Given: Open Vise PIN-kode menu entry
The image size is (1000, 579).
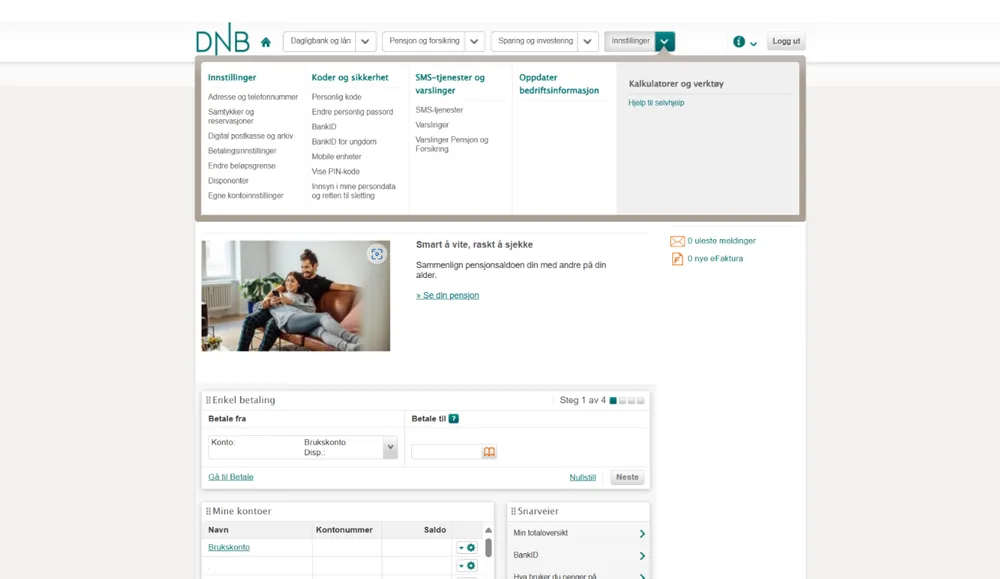Looking at the screenshot, I should tap(335, 172).
